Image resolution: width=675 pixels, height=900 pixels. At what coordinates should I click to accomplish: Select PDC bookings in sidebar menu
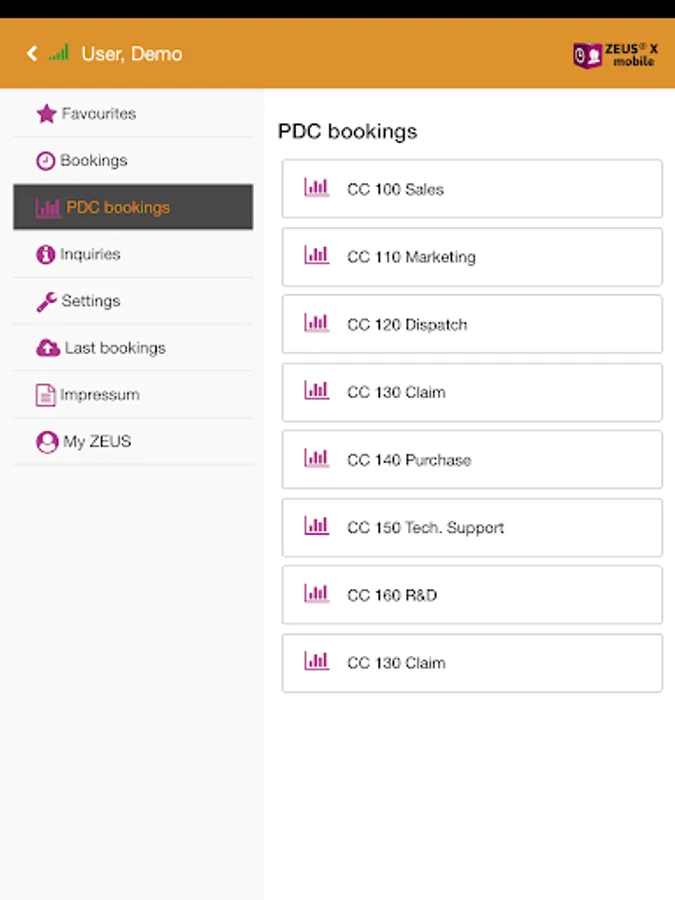133,208
